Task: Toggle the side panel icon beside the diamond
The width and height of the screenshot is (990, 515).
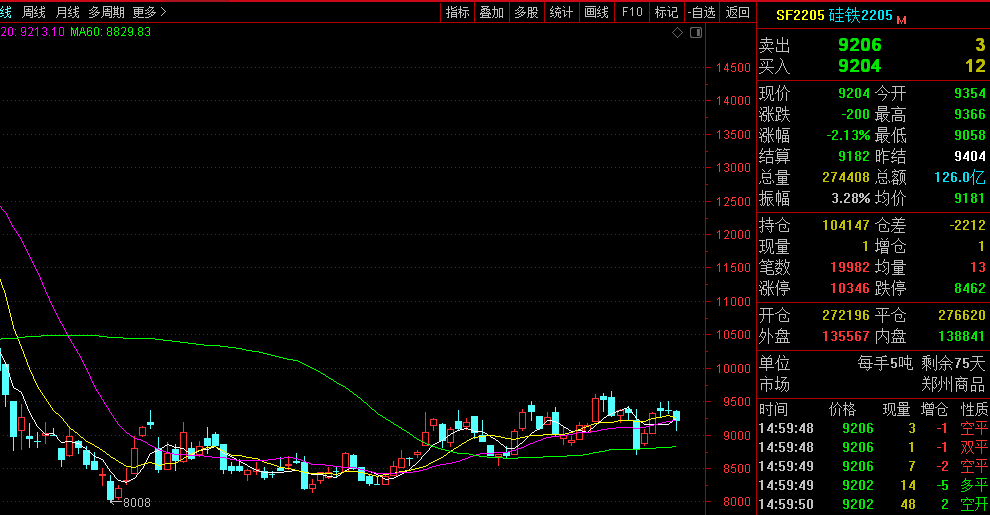Action: pos(696,33)
